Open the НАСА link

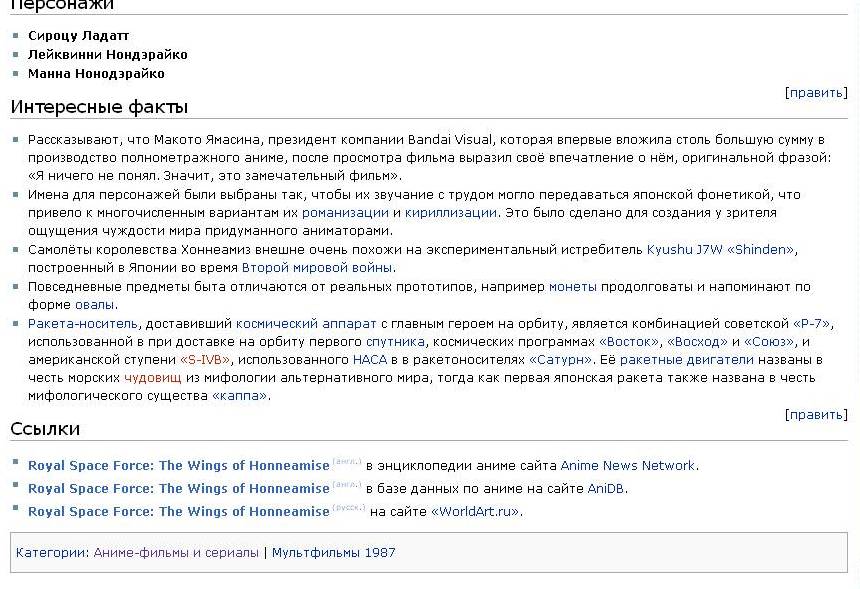pyautogui.click(x=369, y=360)
